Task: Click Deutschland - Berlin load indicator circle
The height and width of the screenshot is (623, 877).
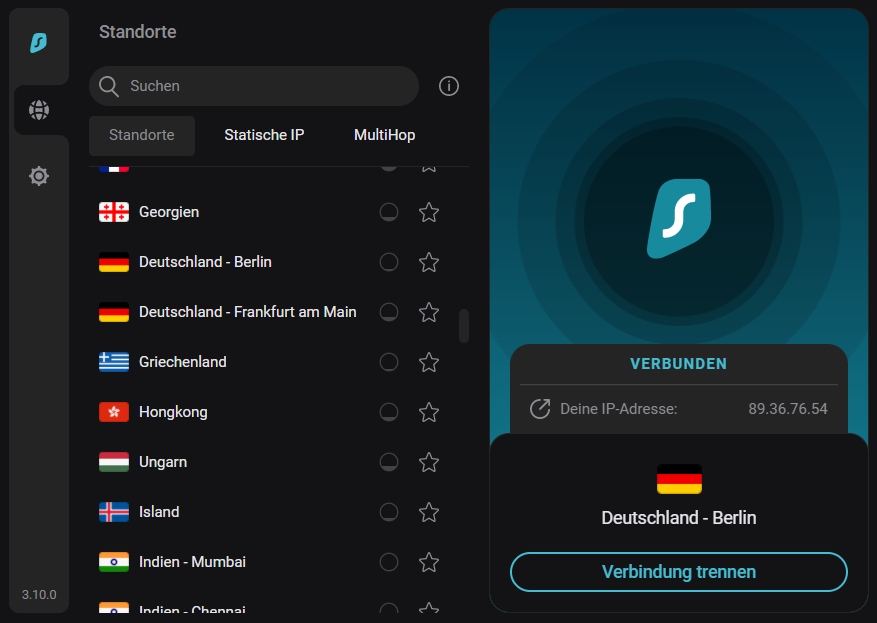Action: (389, 262)
